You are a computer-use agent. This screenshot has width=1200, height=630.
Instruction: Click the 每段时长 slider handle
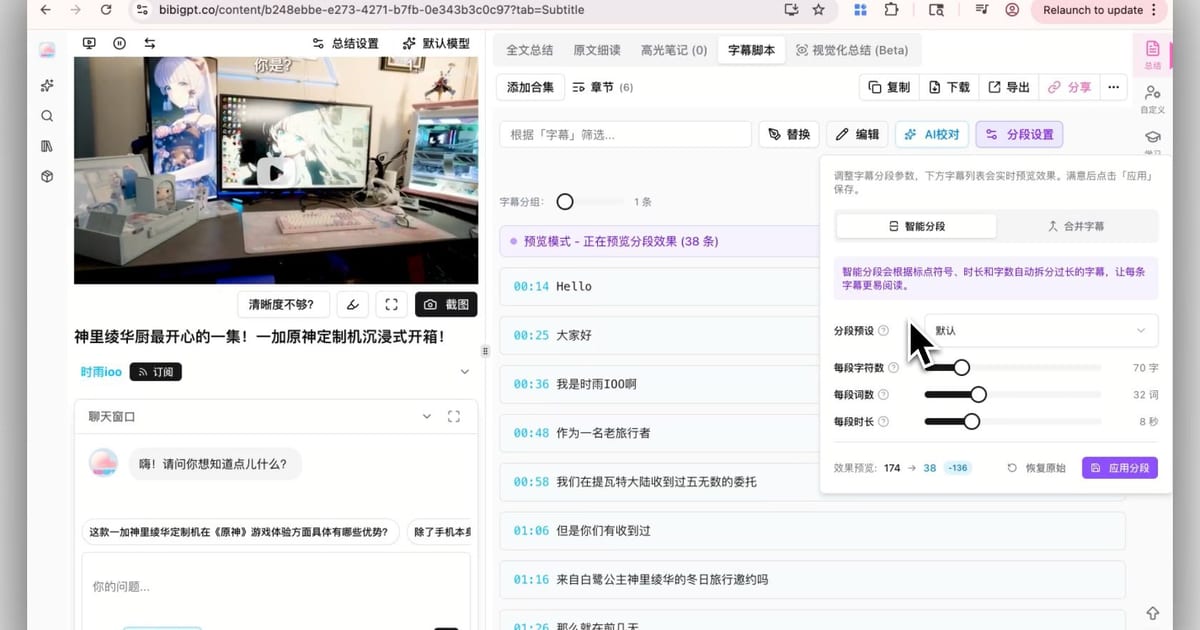click(971, 422)
